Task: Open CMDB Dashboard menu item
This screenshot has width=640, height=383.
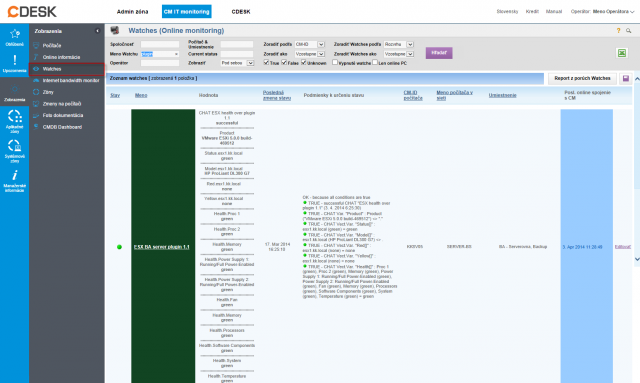Action: click(62, 127)
